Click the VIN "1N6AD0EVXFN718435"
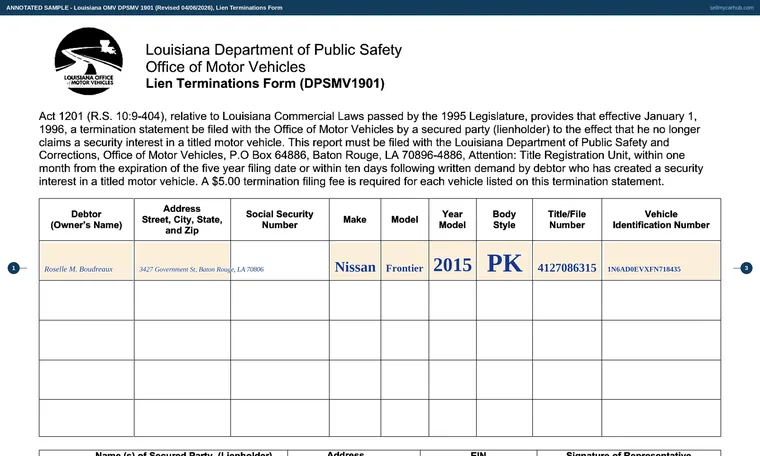This screenshot has width=760, height=456. coord(644,269)
